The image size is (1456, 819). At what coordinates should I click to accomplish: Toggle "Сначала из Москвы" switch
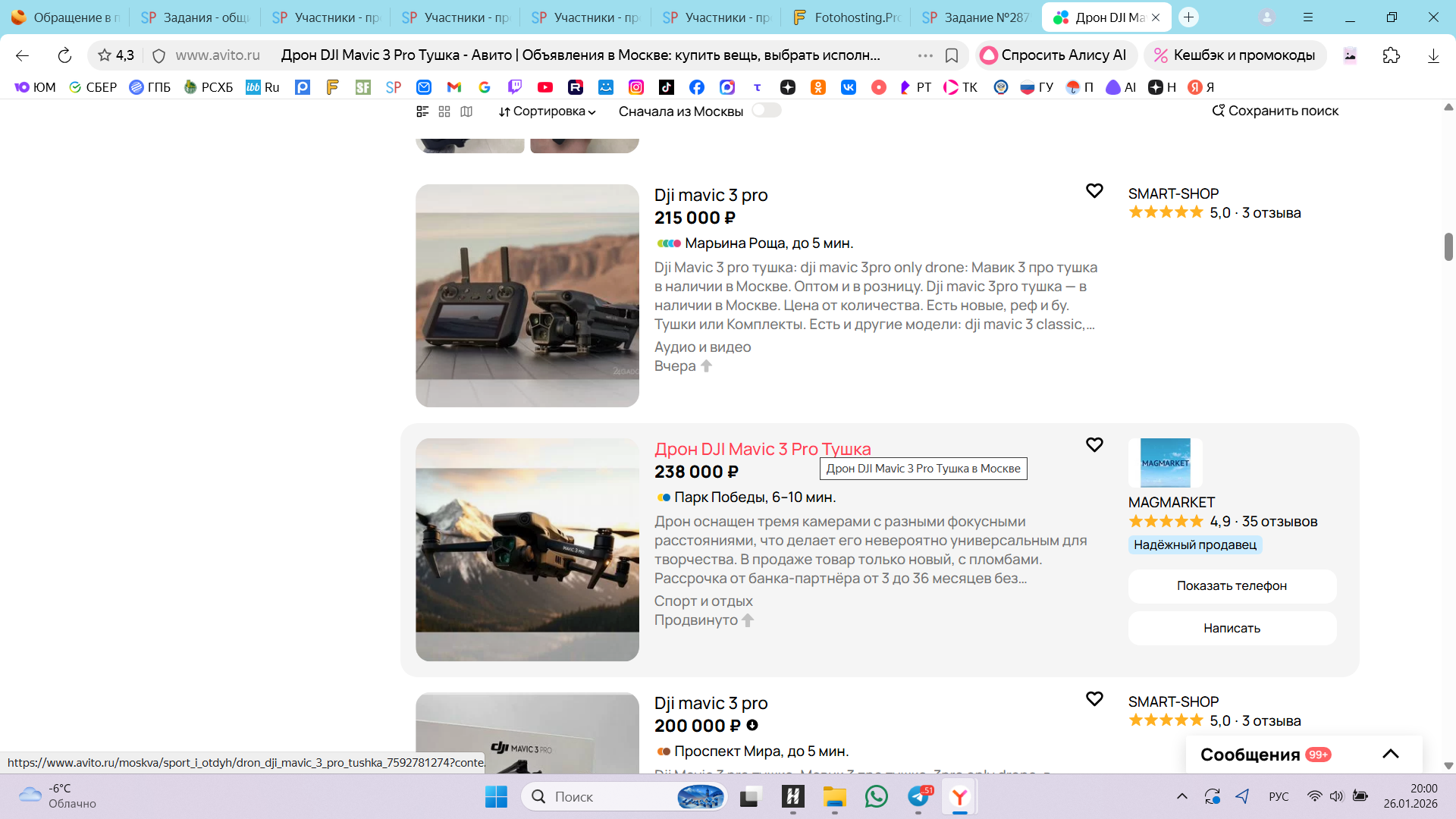[x=766, y=111]
